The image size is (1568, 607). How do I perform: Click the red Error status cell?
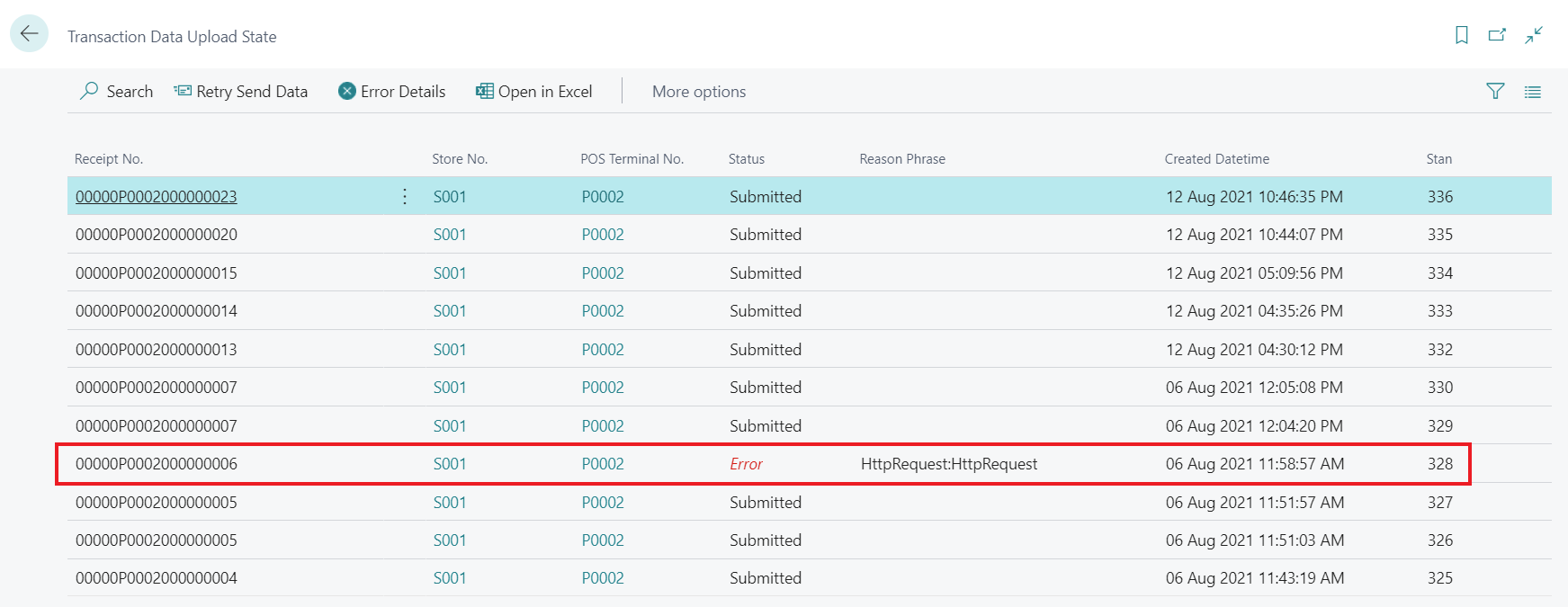pyautogui.click(x=746, y=464)
